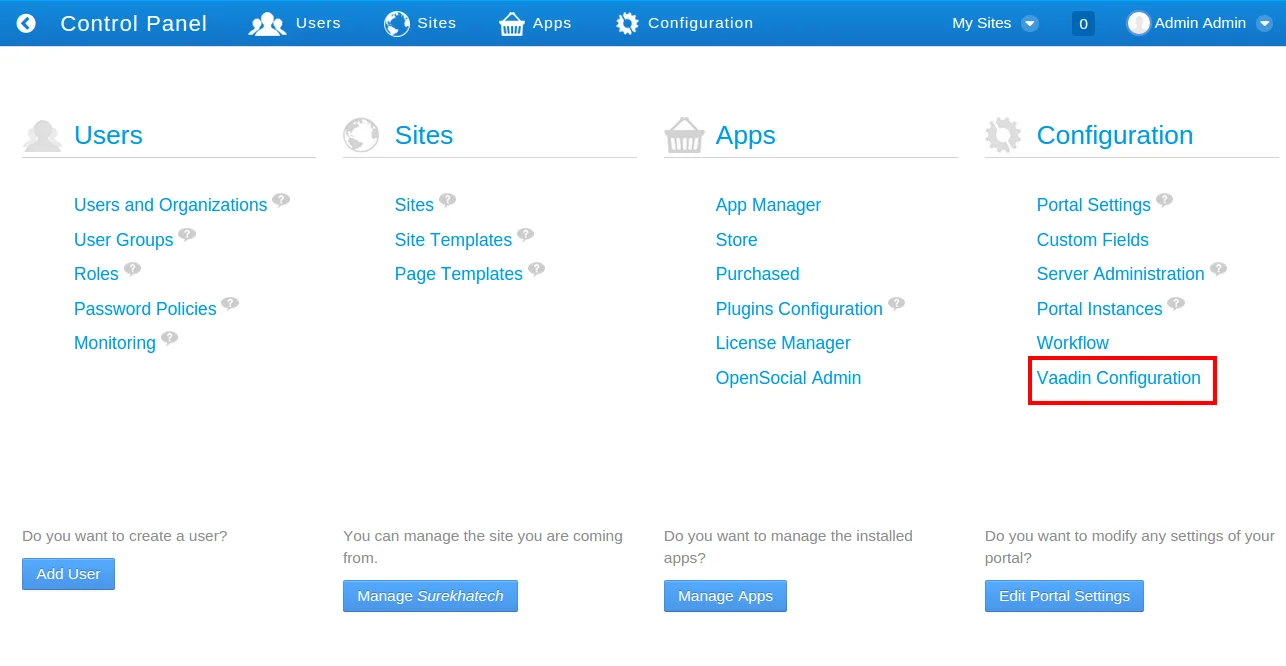Open Vaadin Configuration
The image size is (1286, 666).
[1118, 378]
